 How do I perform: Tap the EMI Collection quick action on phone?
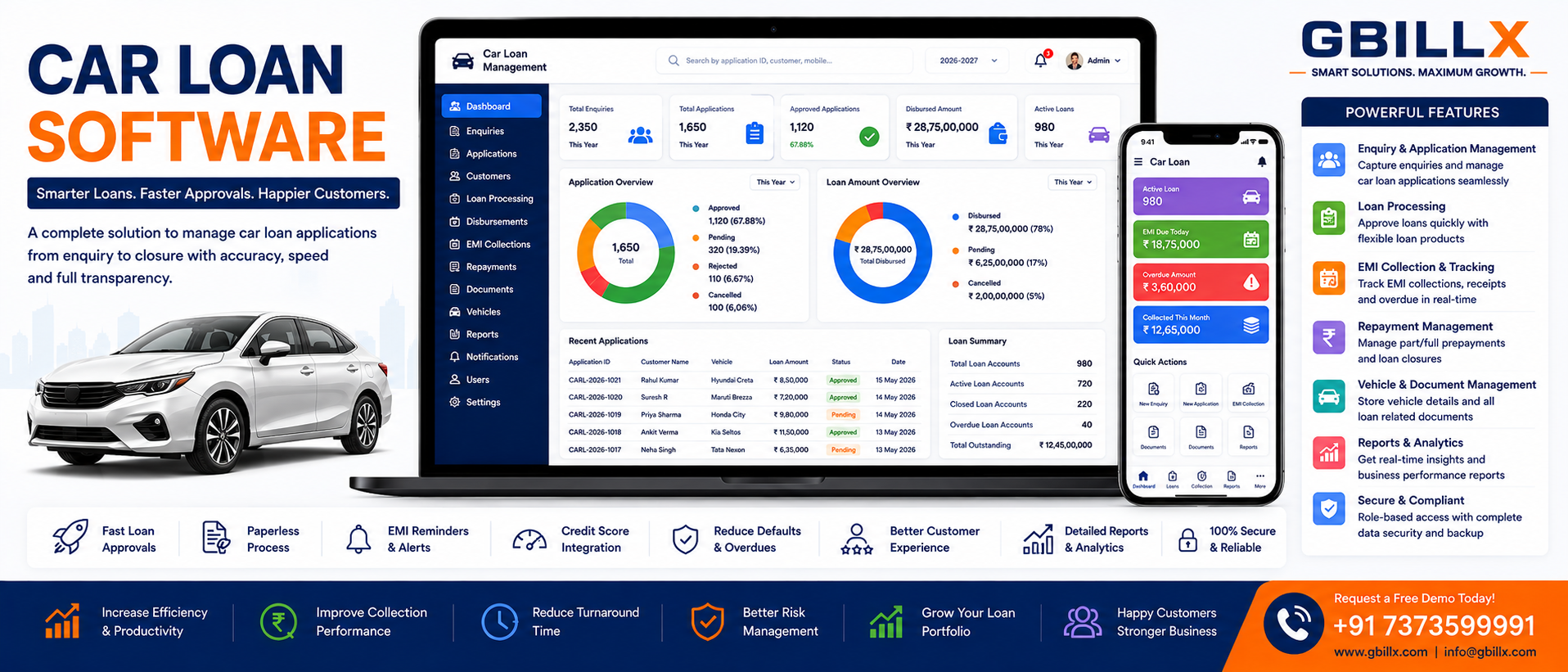pyautogui.click(x=1248, y=392)
